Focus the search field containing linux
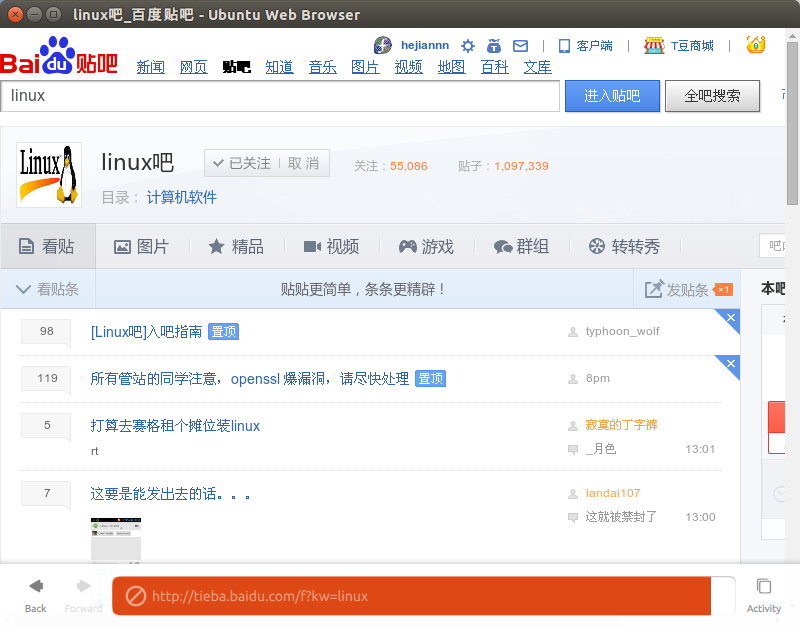Viewport: 800px width, 628px height. (280, 96)
